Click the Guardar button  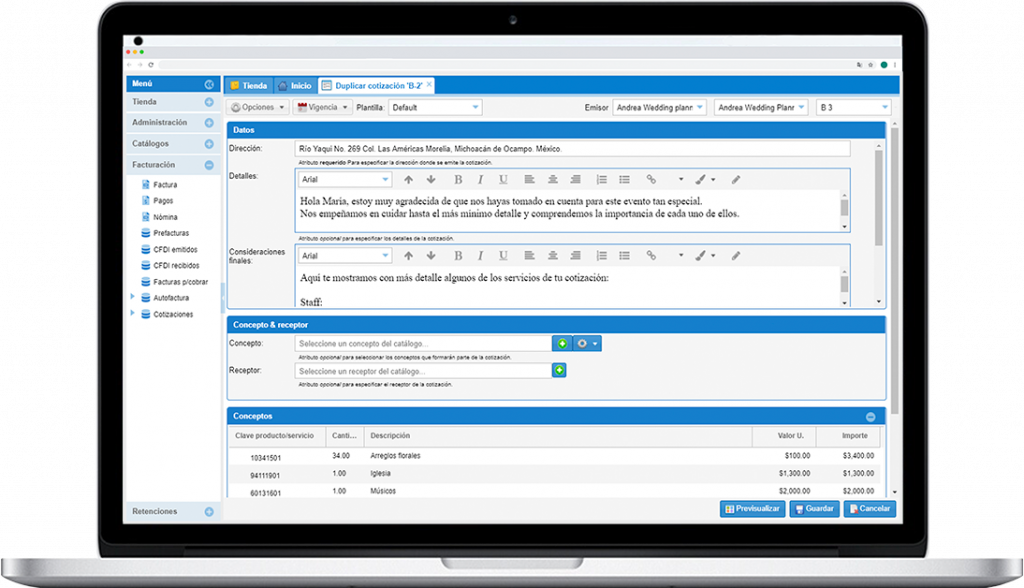point(814,509)
